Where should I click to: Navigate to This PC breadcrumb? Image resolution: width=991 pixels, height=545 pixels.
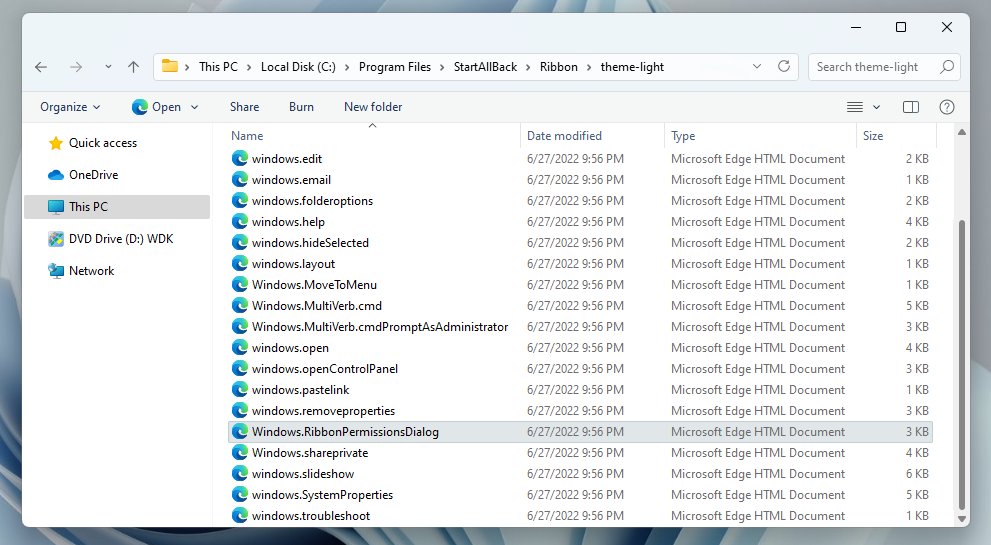[218, 67]
